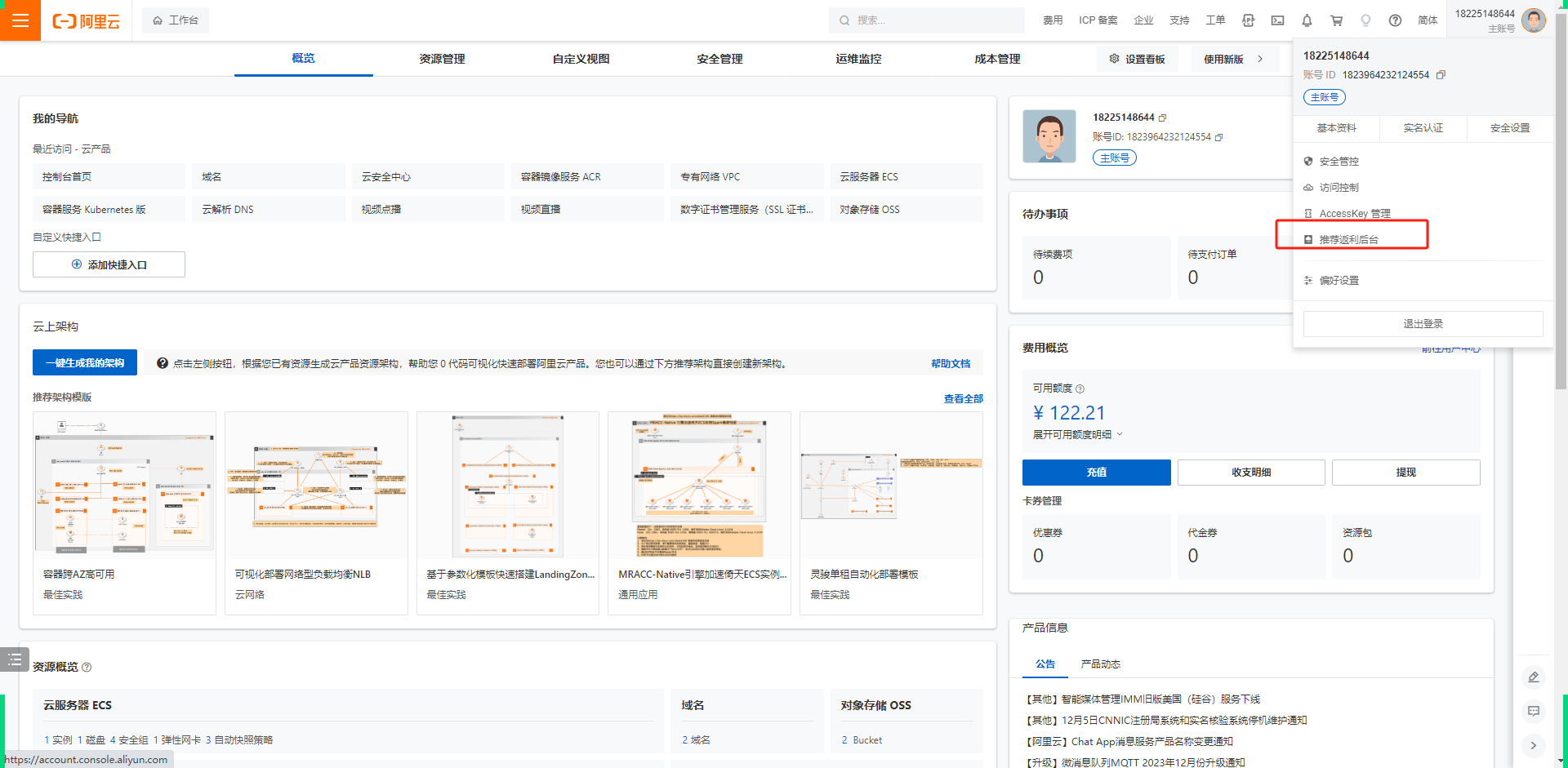Switch to the 成本管理 tab

click(x=997, y=59)
